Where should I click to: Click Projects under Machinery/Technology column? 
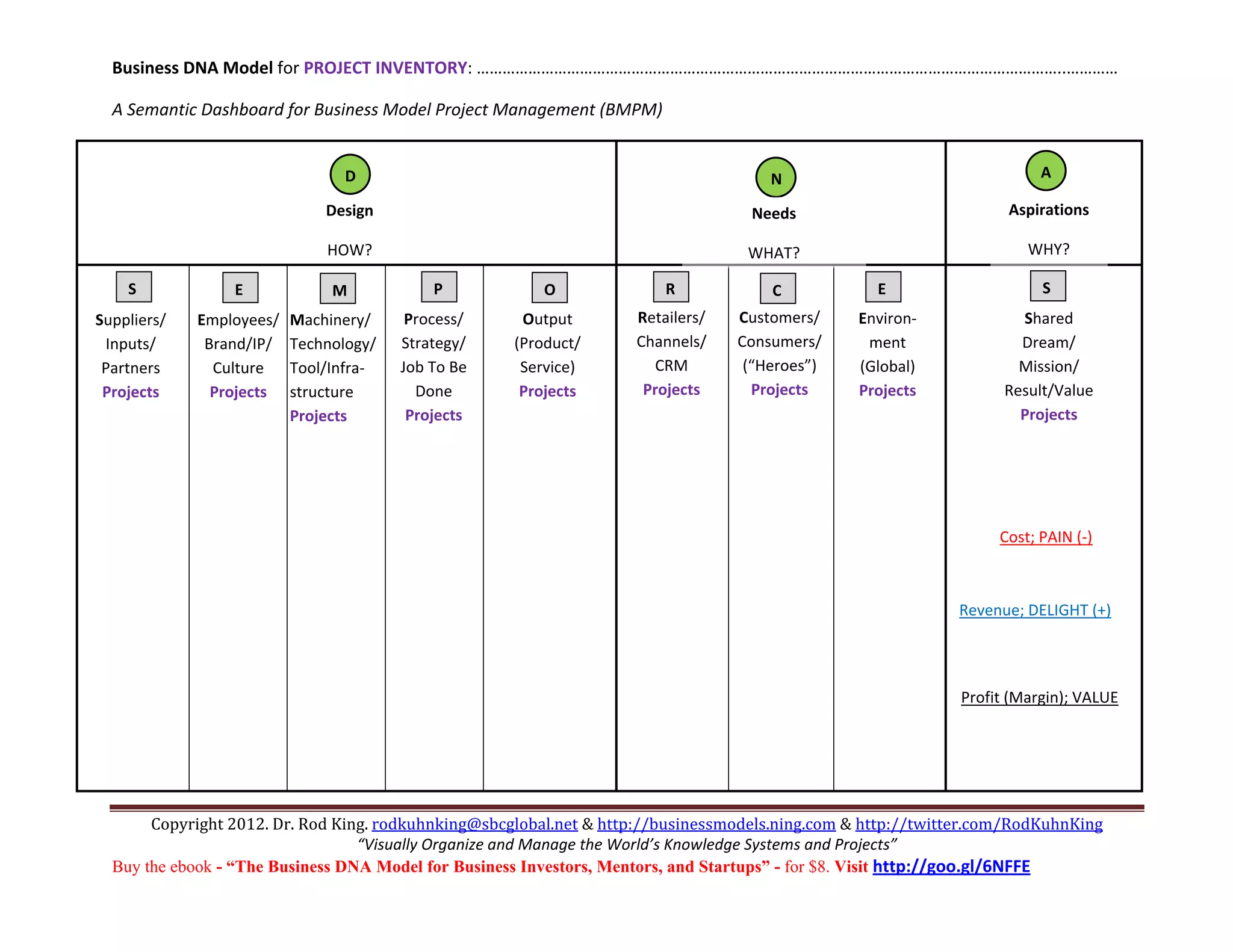(x=318, y=416)
